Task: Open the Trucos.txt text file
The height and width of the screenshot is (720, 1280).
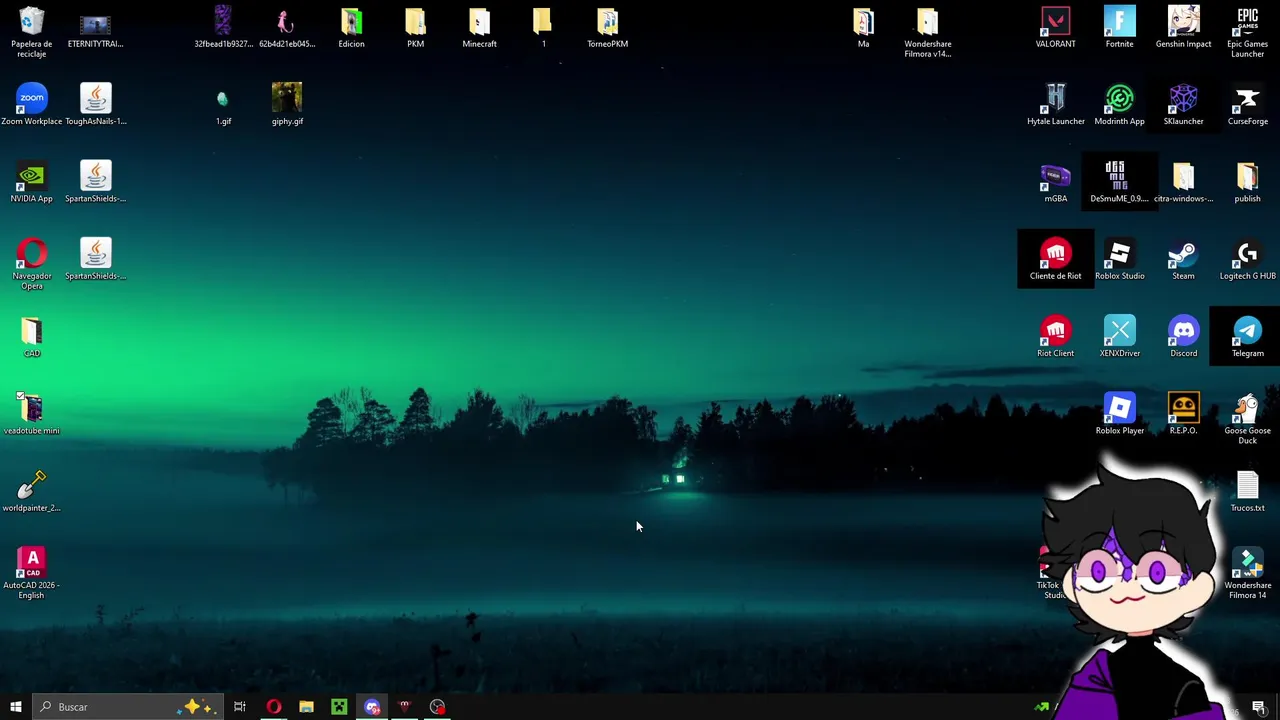Action: [1247, 491]
